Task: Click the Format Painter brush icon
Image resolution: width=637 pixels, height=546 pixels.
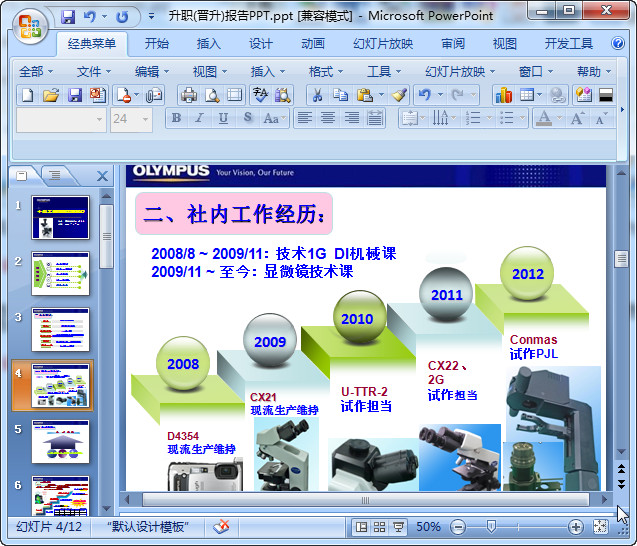Action: (399, 95)
